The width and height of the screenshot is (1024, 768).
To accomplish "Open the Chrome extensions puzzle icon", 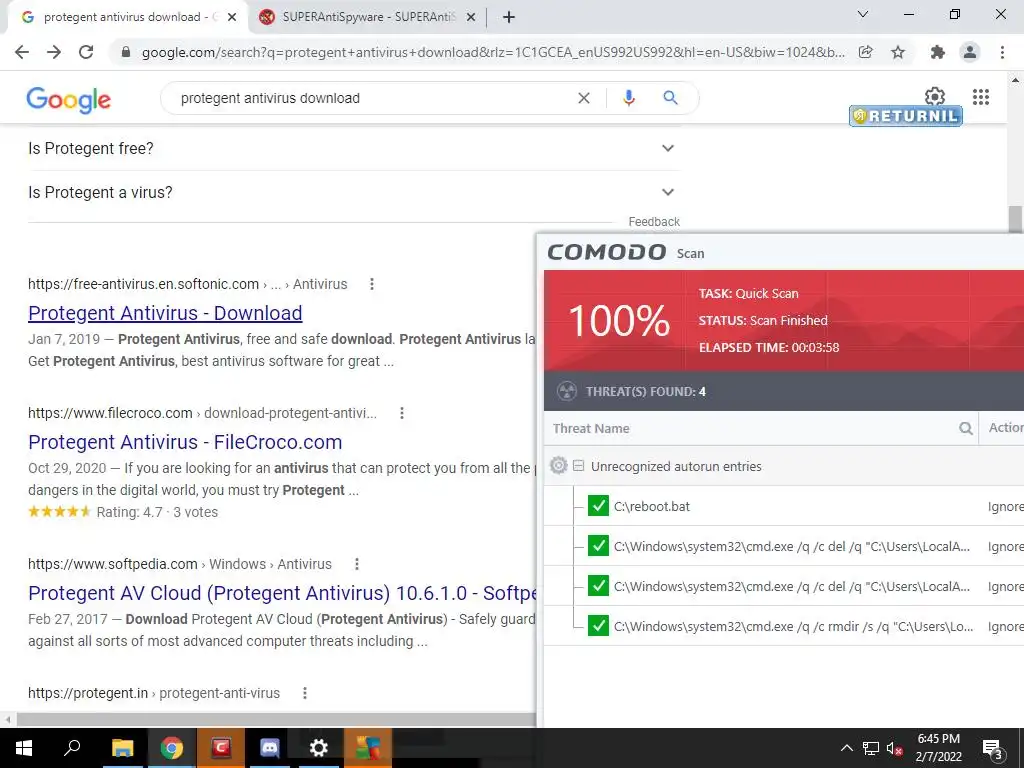I will tap(938, 52).
